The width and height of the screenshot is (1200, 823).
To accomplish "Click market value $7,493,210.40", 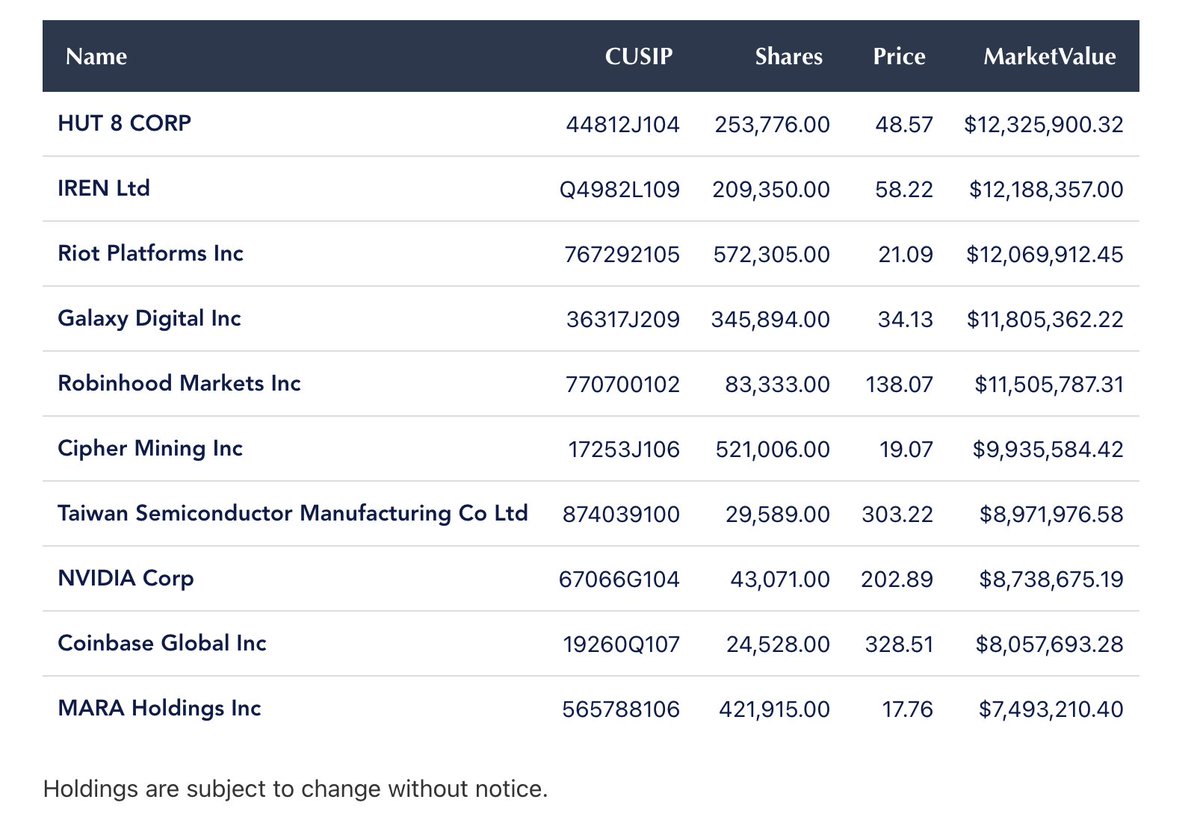I will coord(1051,710).
